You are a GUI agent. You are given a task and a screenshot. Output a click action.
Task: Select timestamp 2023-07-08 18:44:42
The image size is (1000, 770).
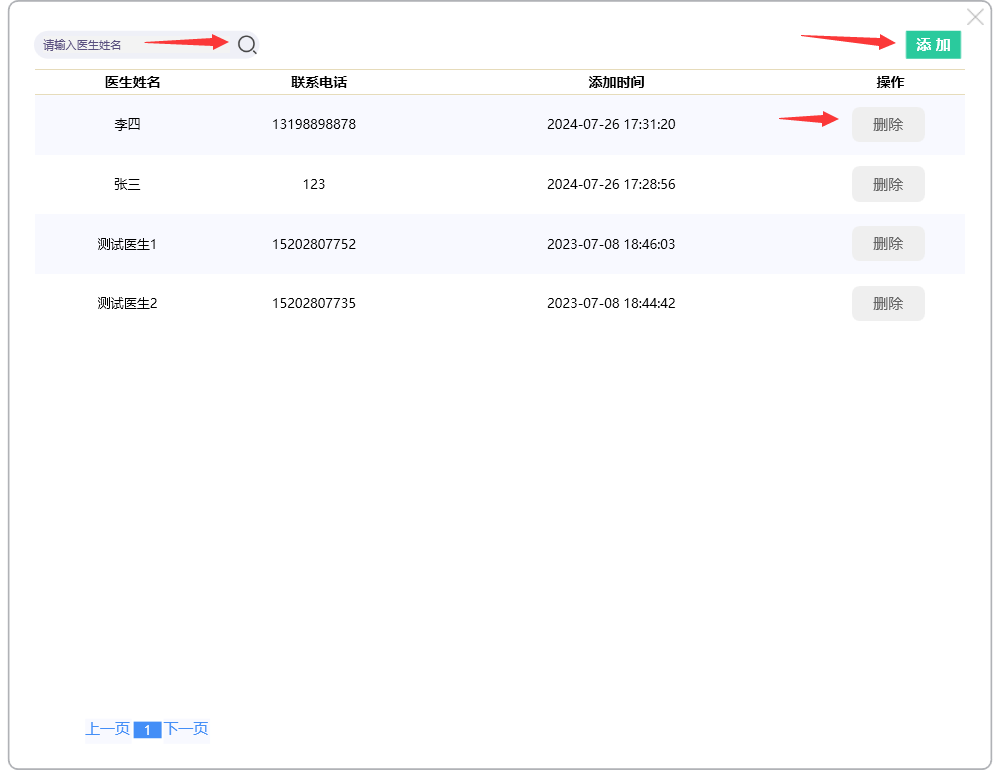(x=611, y=303)
